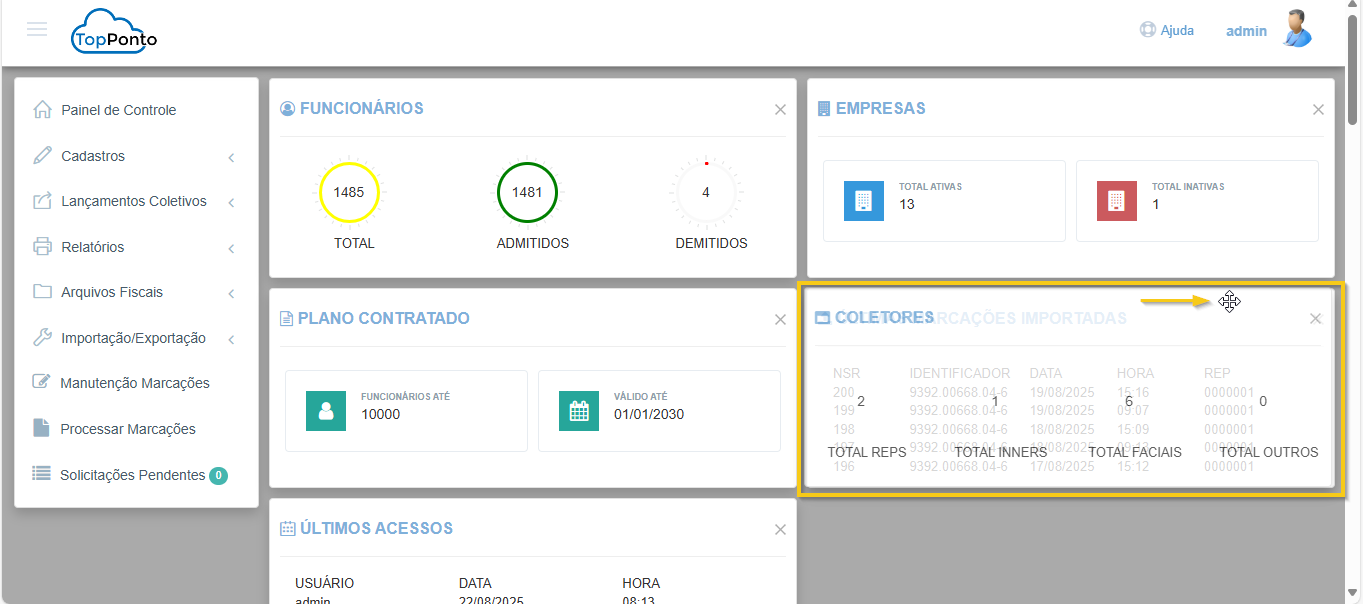Open the admin user avatar

1296,29
